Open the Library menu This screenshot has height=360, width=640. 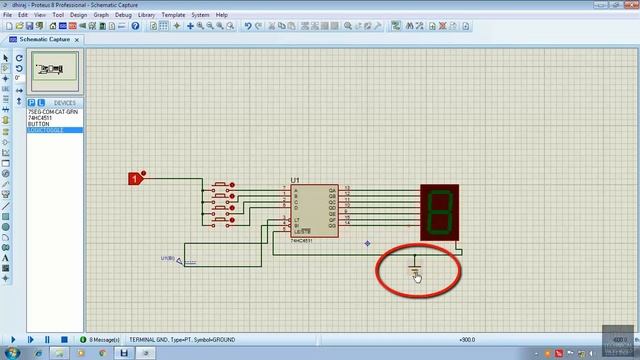pos(146,15)
